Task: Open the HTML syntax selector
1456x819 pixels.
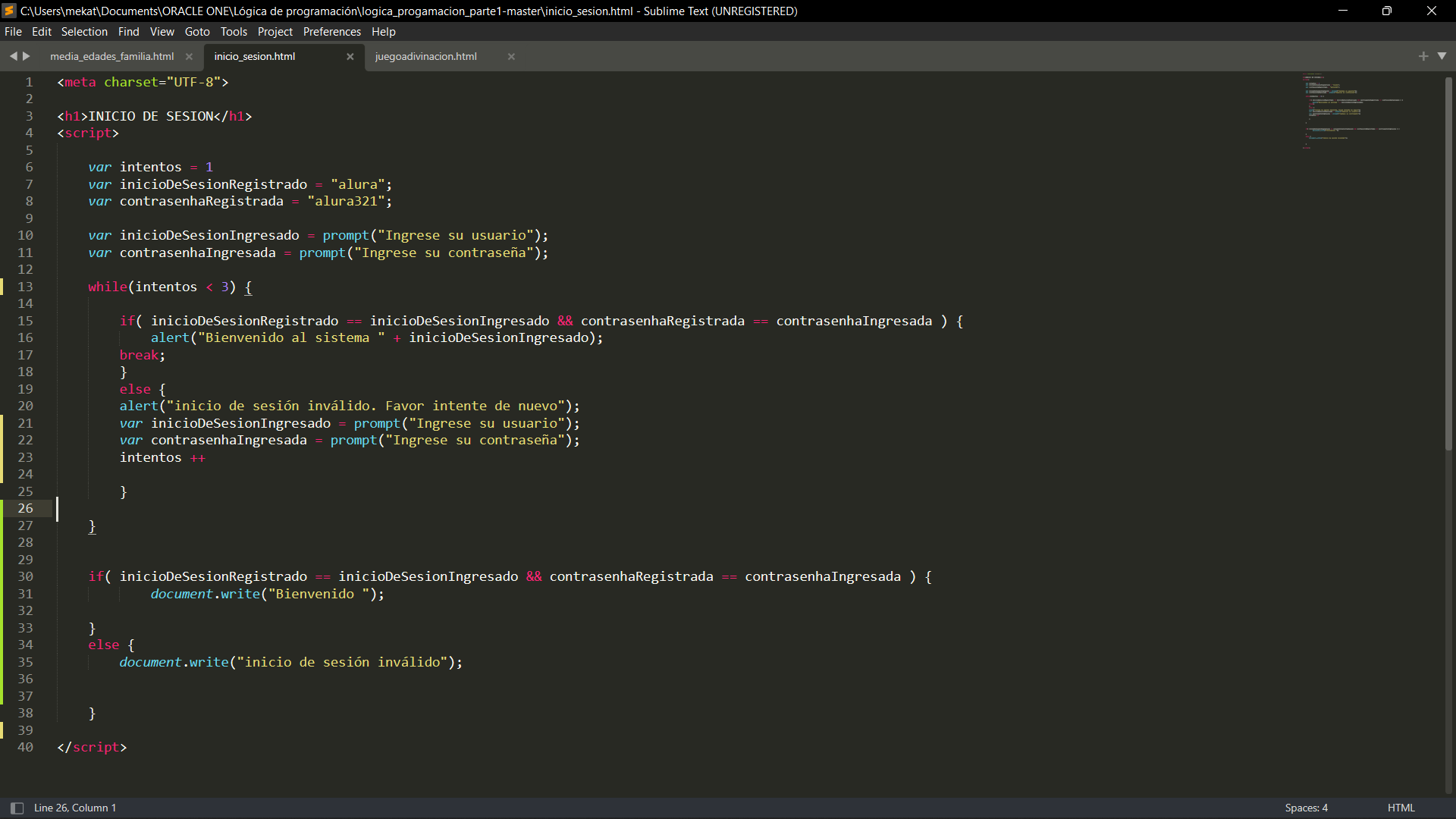Action: (1401, 808)
